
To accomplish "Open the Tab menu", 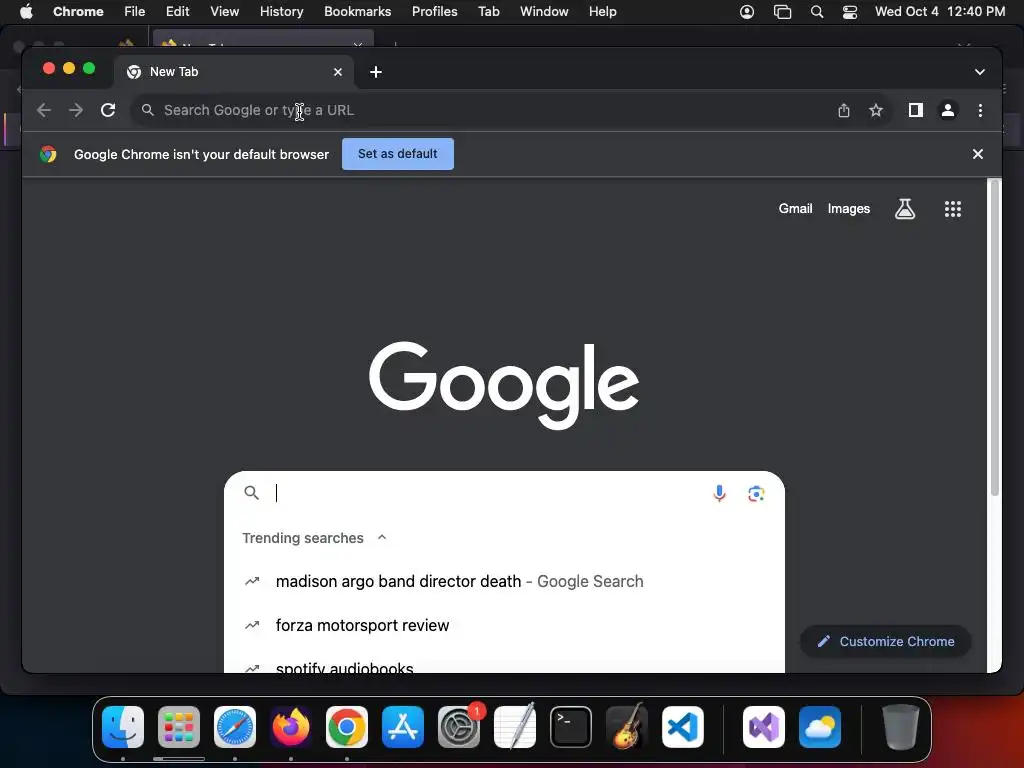I will pos(488,12).
